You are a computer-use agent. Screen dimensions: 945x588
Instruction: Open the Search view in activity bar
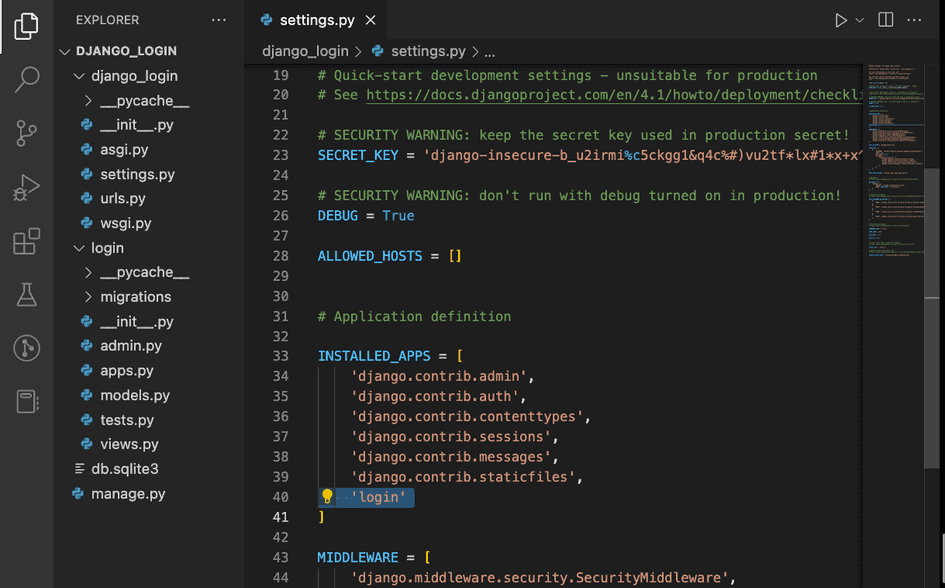[27, 80]
